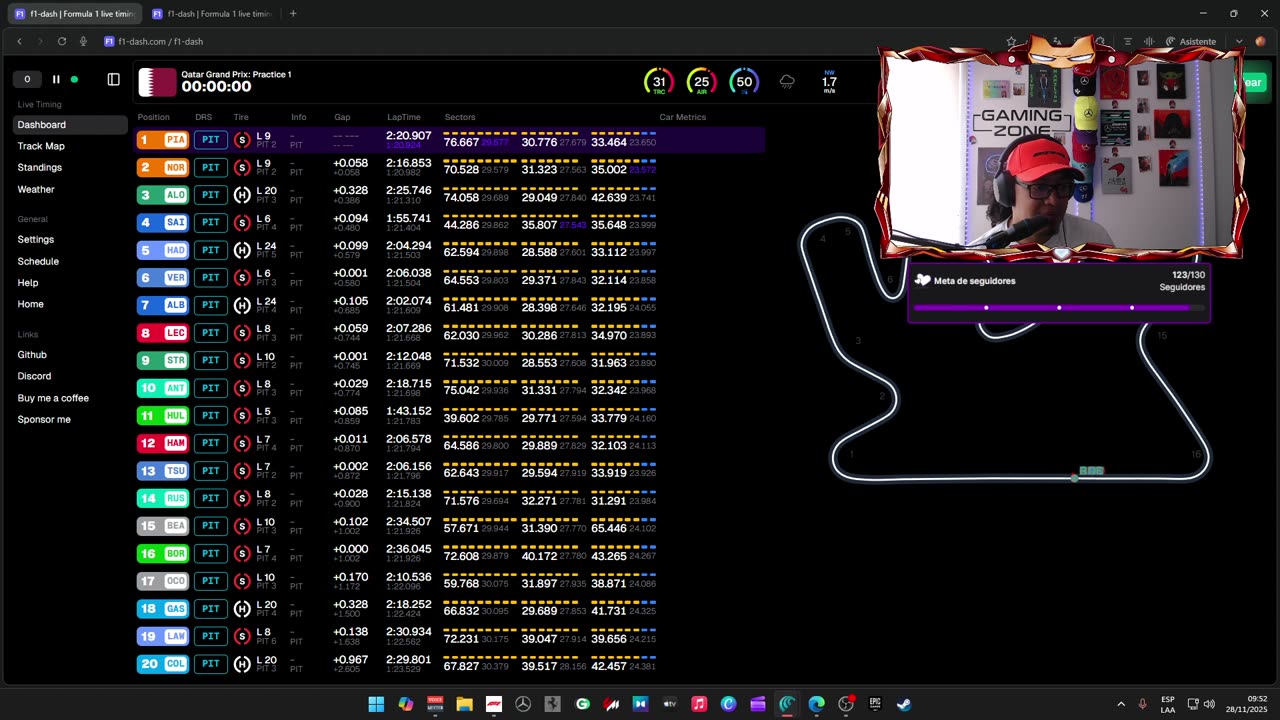Switch to the second f1-dash browser tab
The image size is (1280, 720).
click(211, 14)
